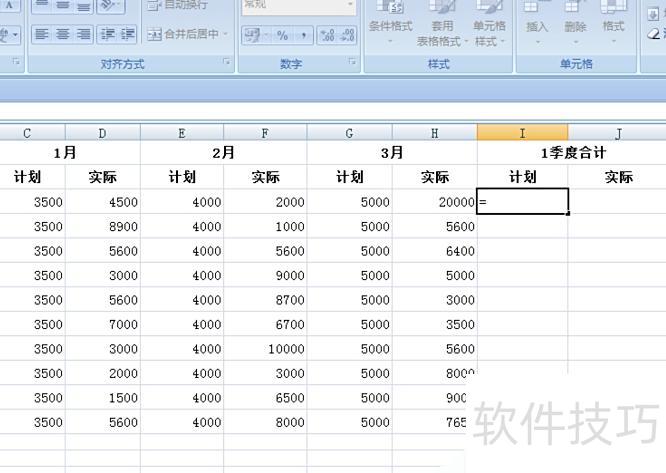Open the 套用表格格式 menu
The image size is (666, 473).
coord(442,22)
